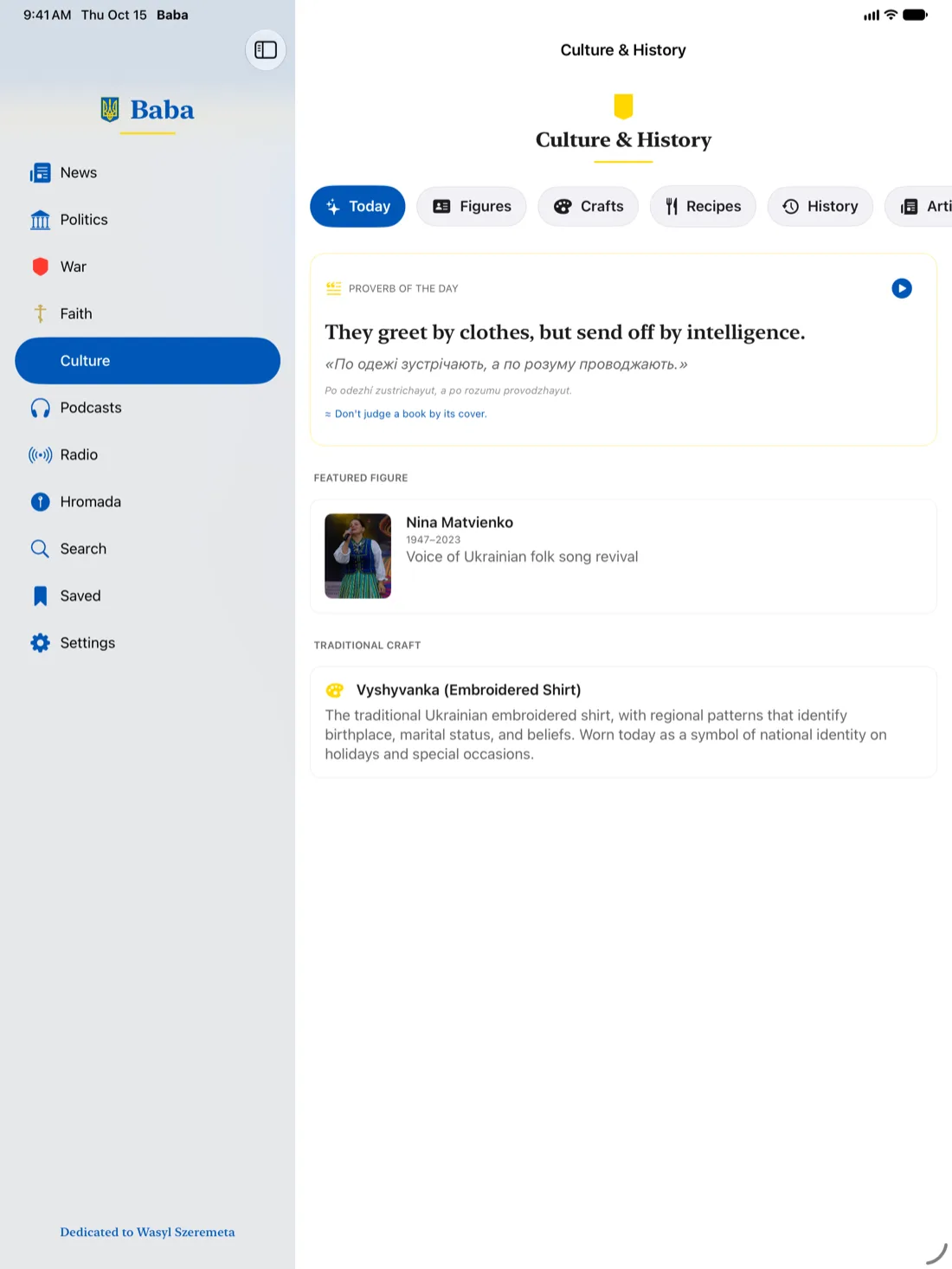This screenshot has width=952, height=1269.
Task: Open the Vyshyvanka (Embroidered Shirt) title
Action: 468,690
